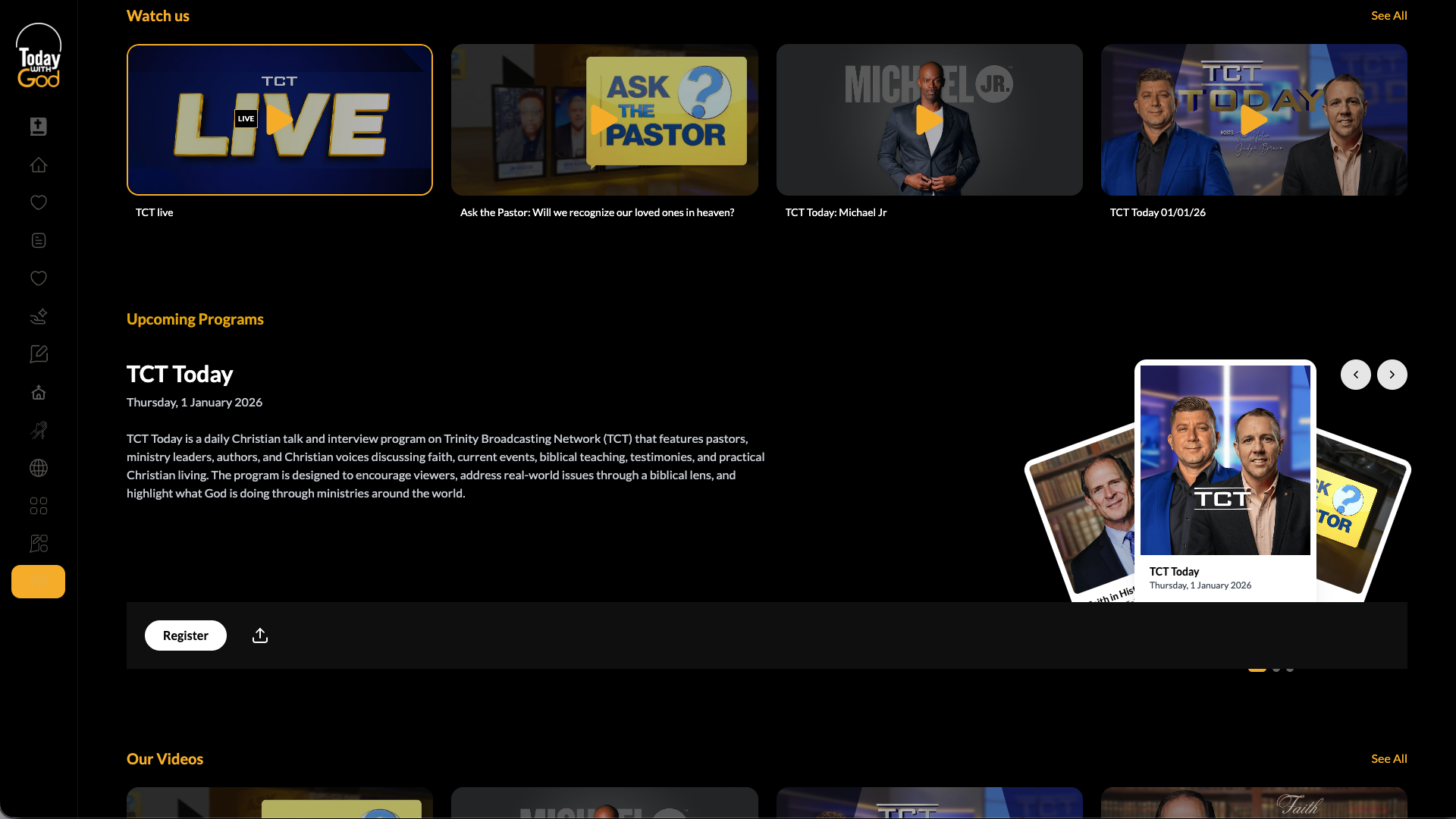Play the TCT live stream
Screen dimensions: 1456x819
280,120
